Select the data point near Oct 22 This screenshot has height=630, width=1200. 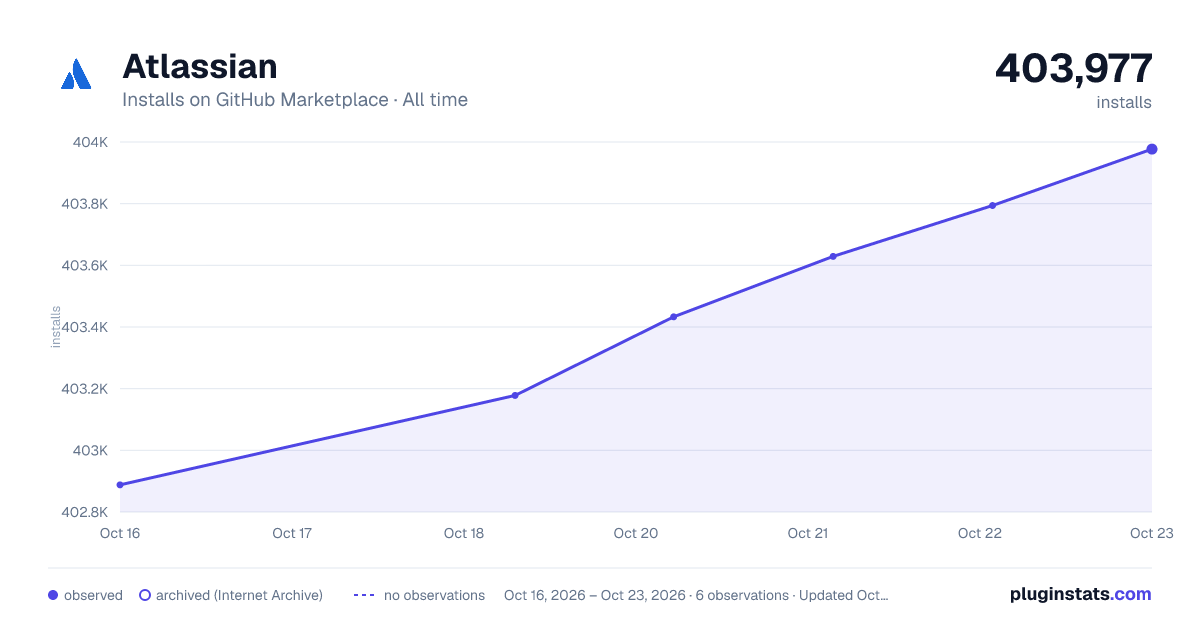click(992, 206)
